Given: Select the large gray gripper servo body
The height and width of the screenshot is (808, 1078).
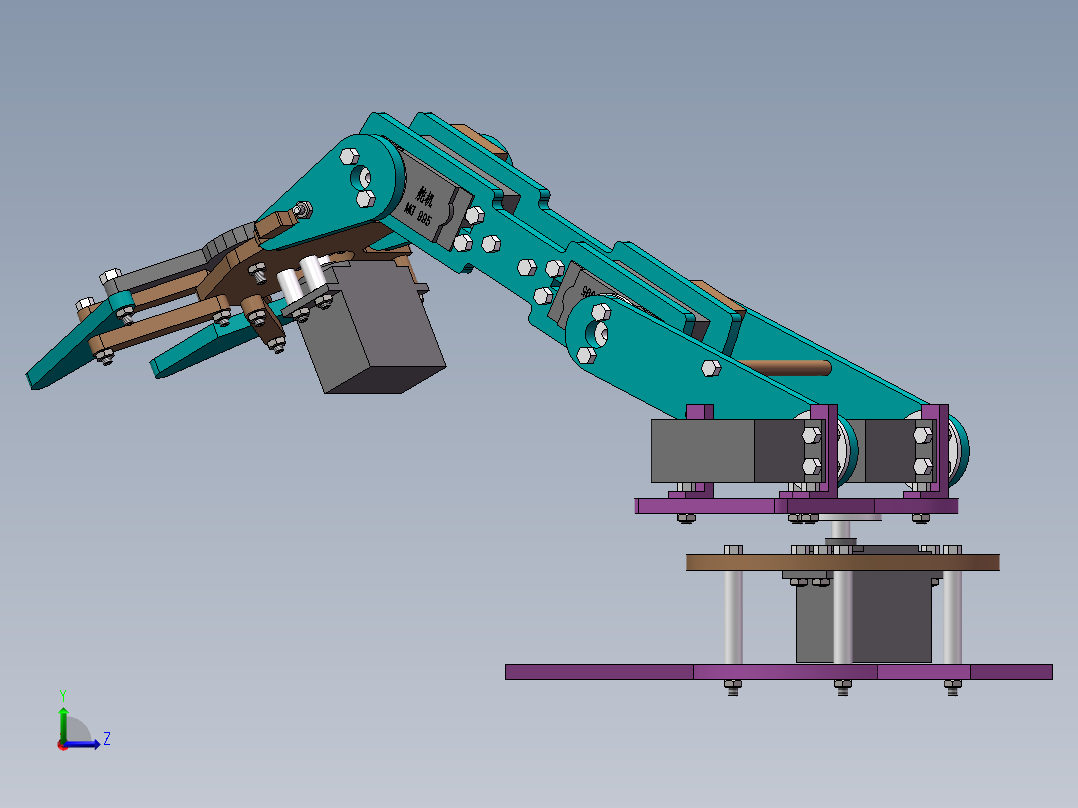Looking at the screenshot, I should pos(371,327).
